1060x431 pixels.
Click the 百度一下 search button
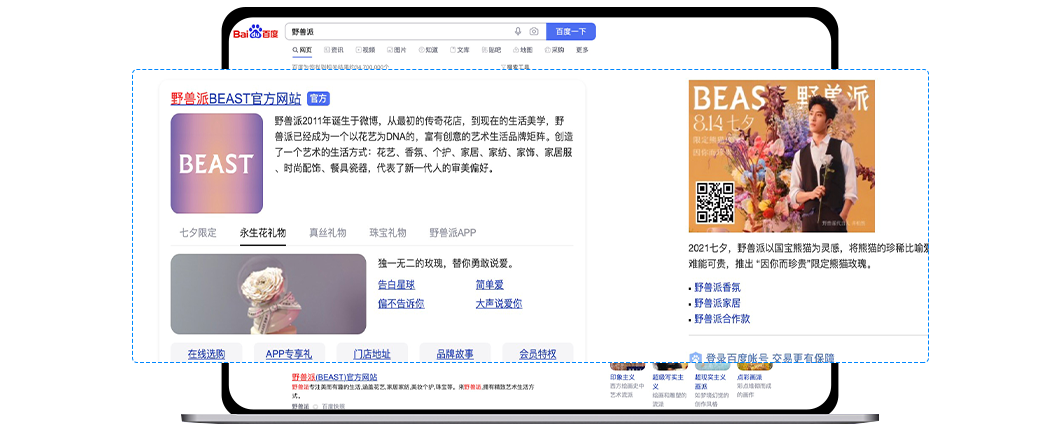[571, 32]
